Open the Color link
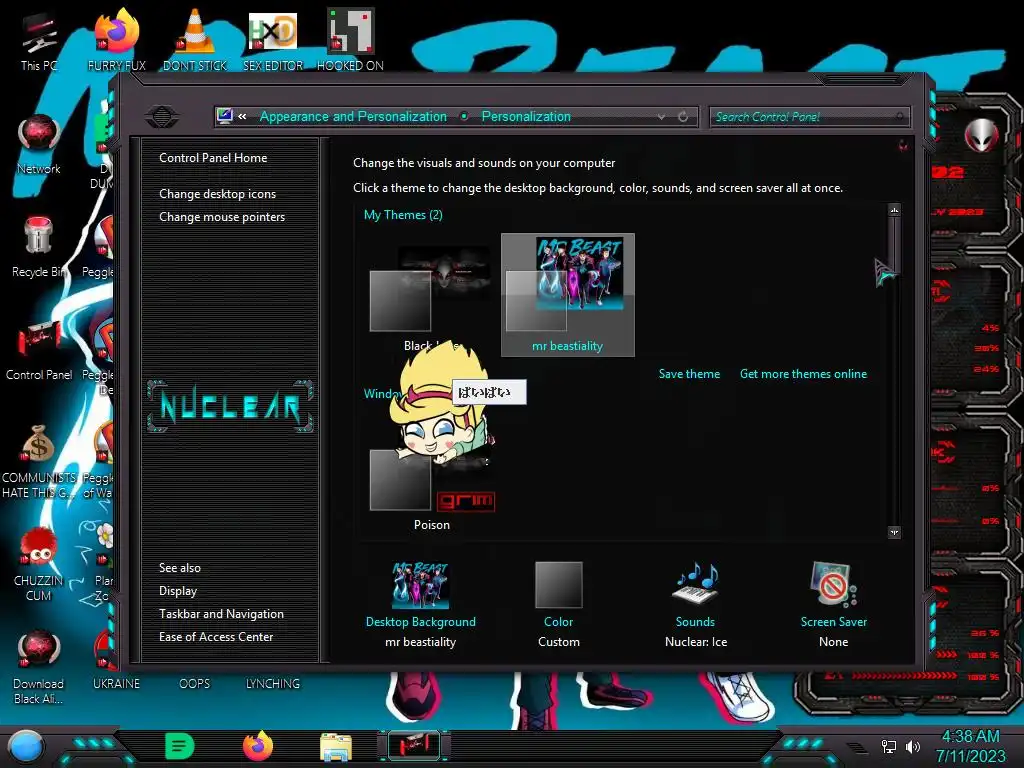Viewport: 1024px width, 768px height. [x=558, y=622]
